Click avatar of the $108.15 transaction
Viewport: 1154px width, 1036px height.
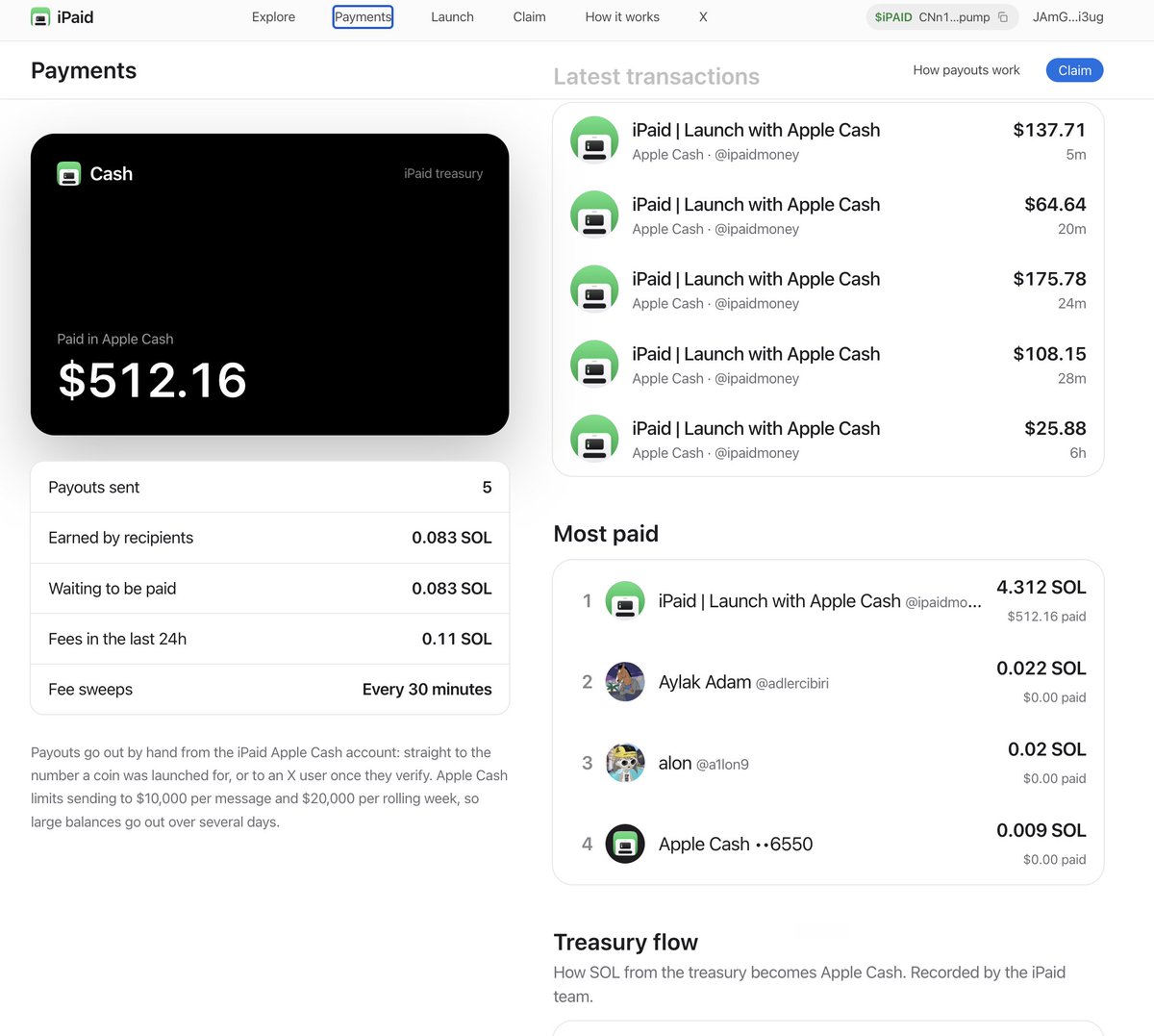click(x=594, y=365)
